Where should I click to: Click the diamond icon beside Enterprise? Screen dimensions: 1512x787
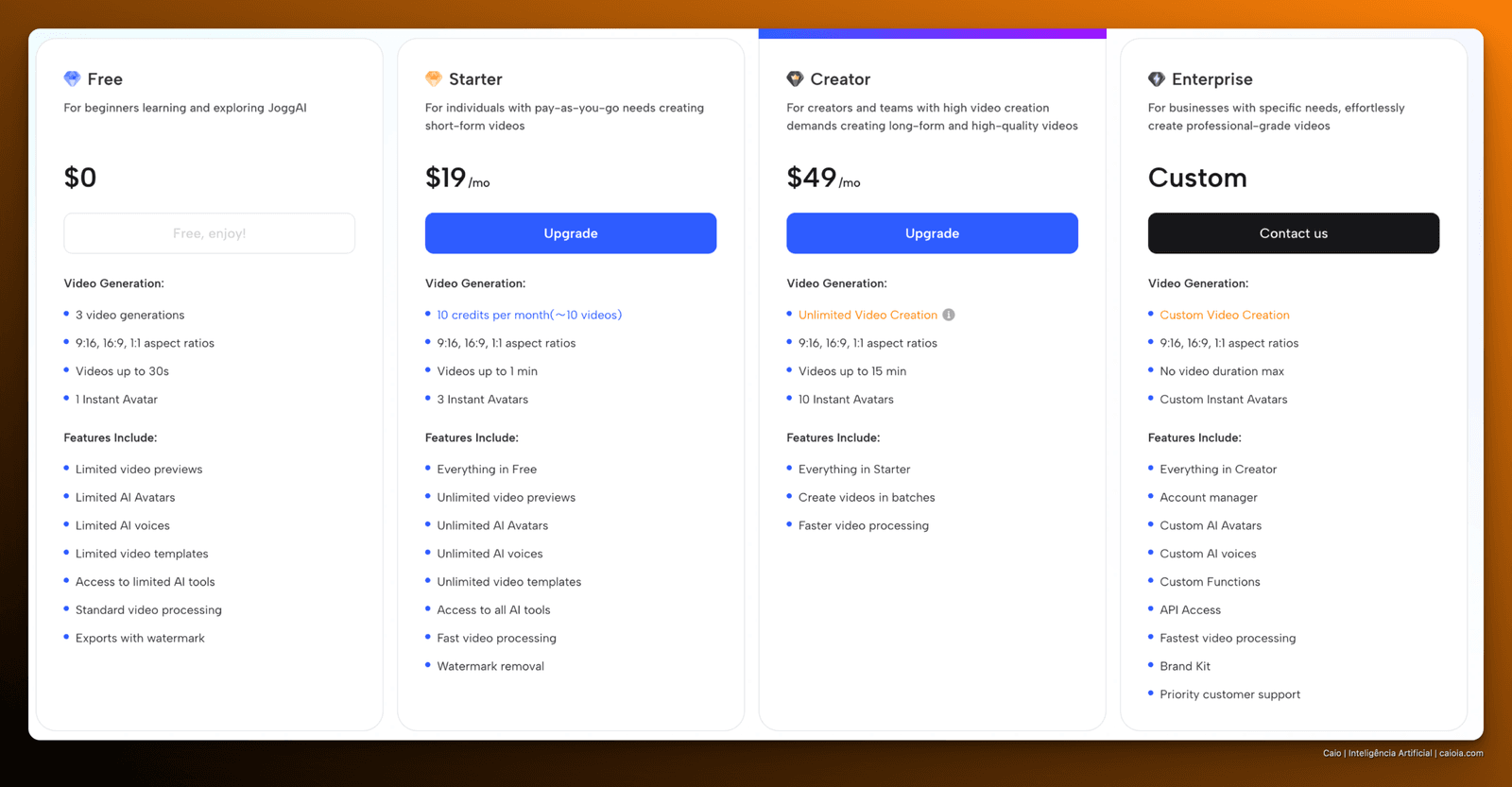point(1157,78)
